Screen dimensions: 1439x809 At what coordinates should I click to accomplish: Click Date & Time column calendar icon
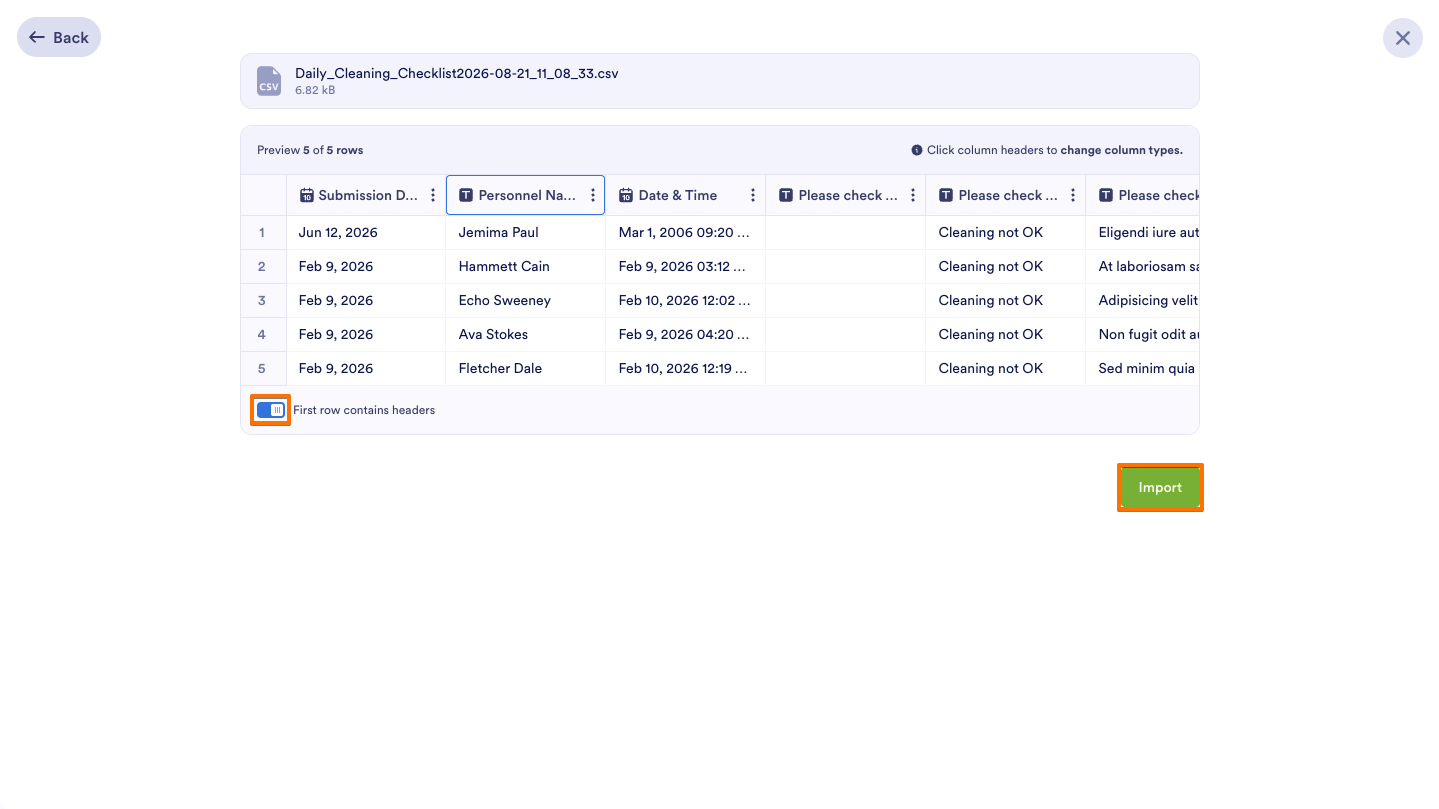pyautogui.click(x=626, y=195)
